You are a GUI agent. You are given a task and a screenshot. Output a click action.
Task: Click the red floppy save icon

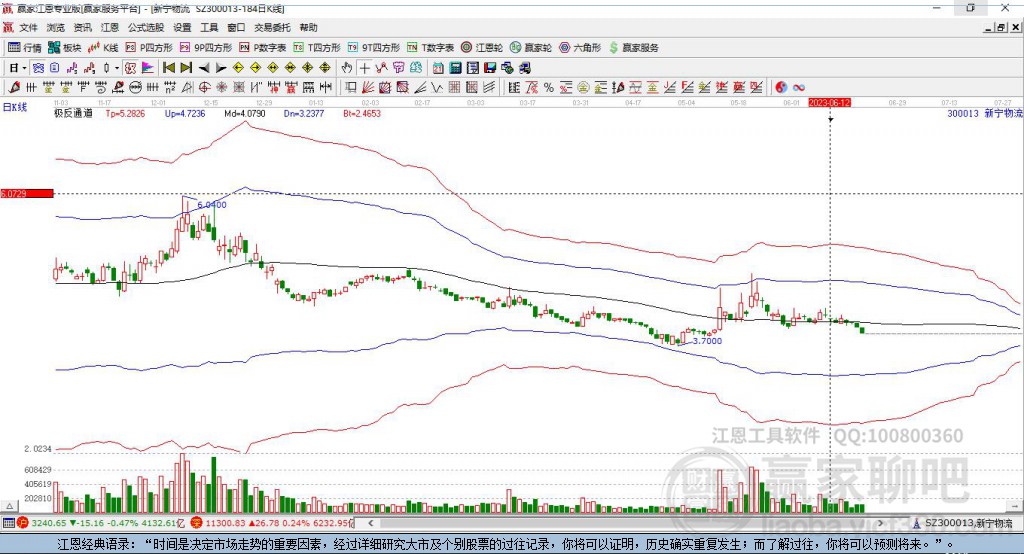[x=490, y=68]
